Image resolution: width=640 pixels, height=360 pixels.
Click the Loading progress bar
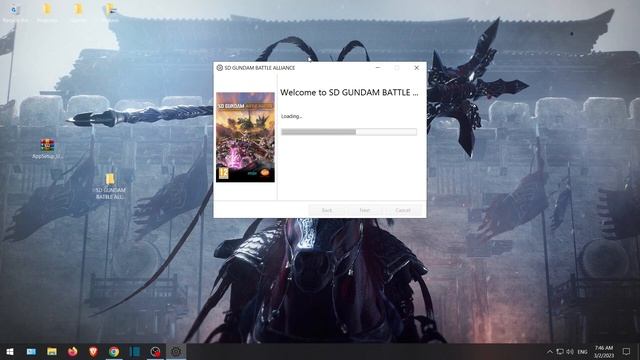(x=349, y=132)
